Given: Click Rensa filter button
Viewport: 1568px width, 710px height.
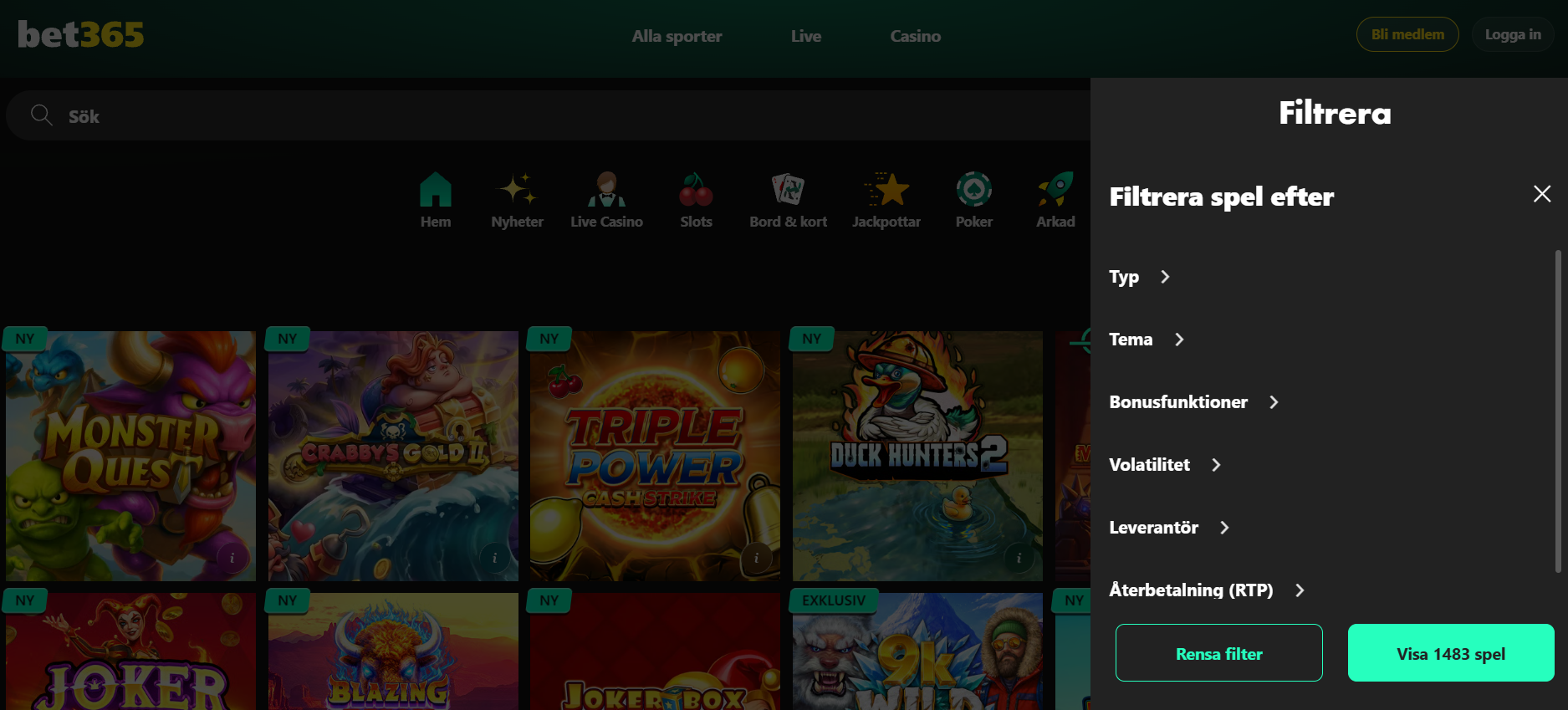Looking at the screenshot, I should click(x=1219, y=653).
